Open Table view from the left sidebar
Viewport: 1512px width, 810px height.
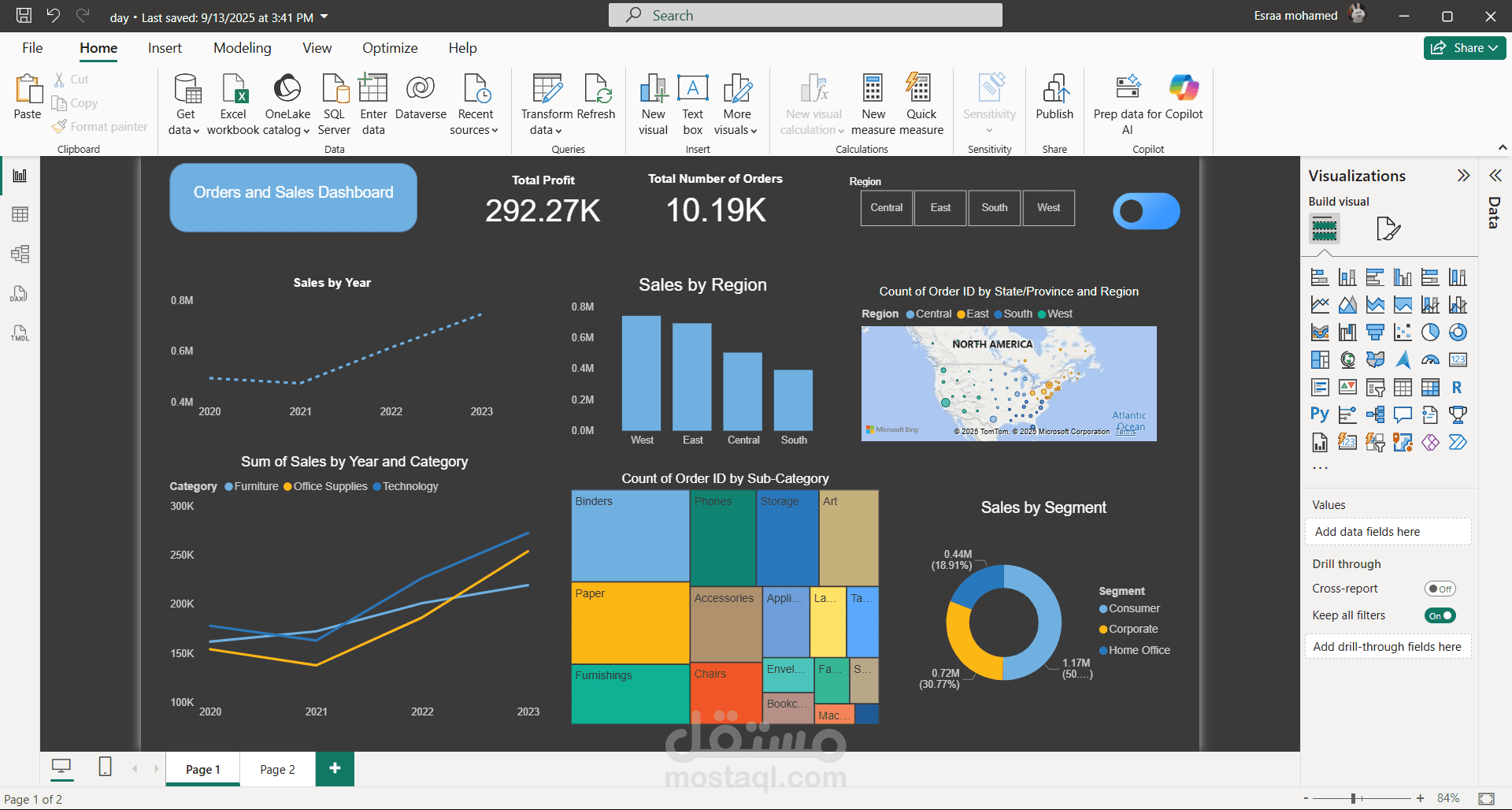click(20, 214)
